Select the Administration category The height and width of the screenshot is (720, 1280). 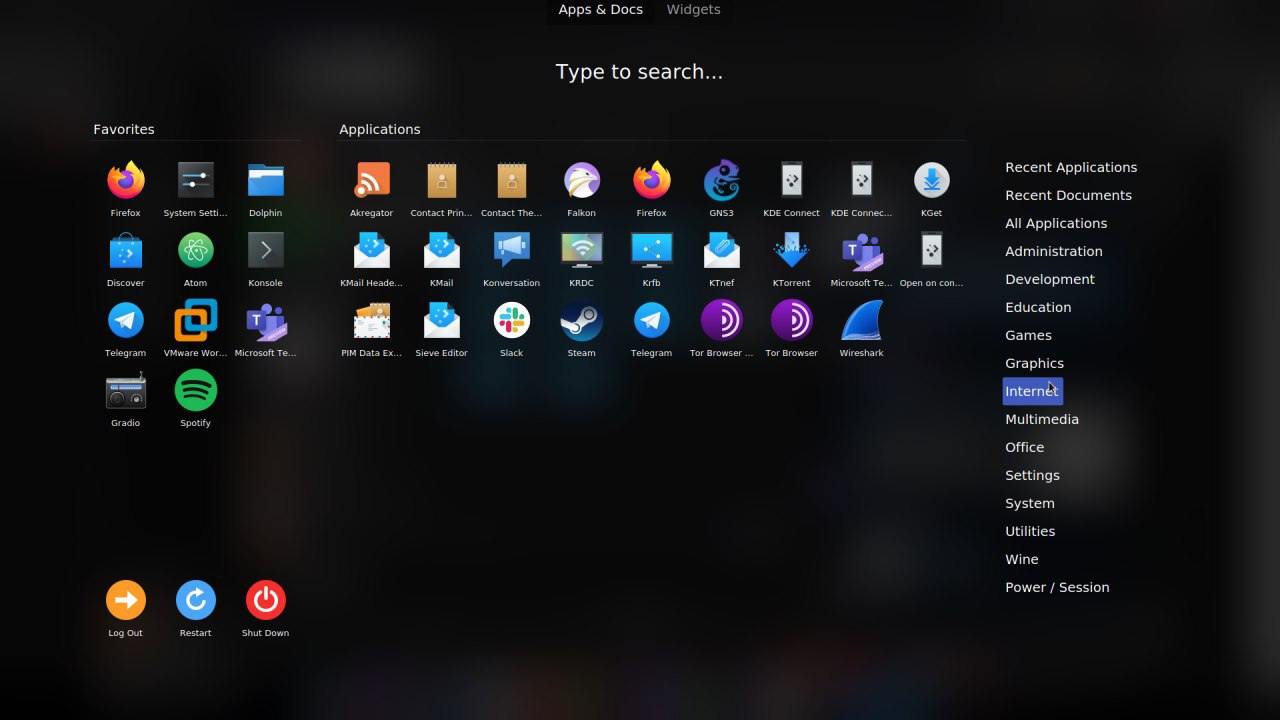click(x=1054, y=251)
